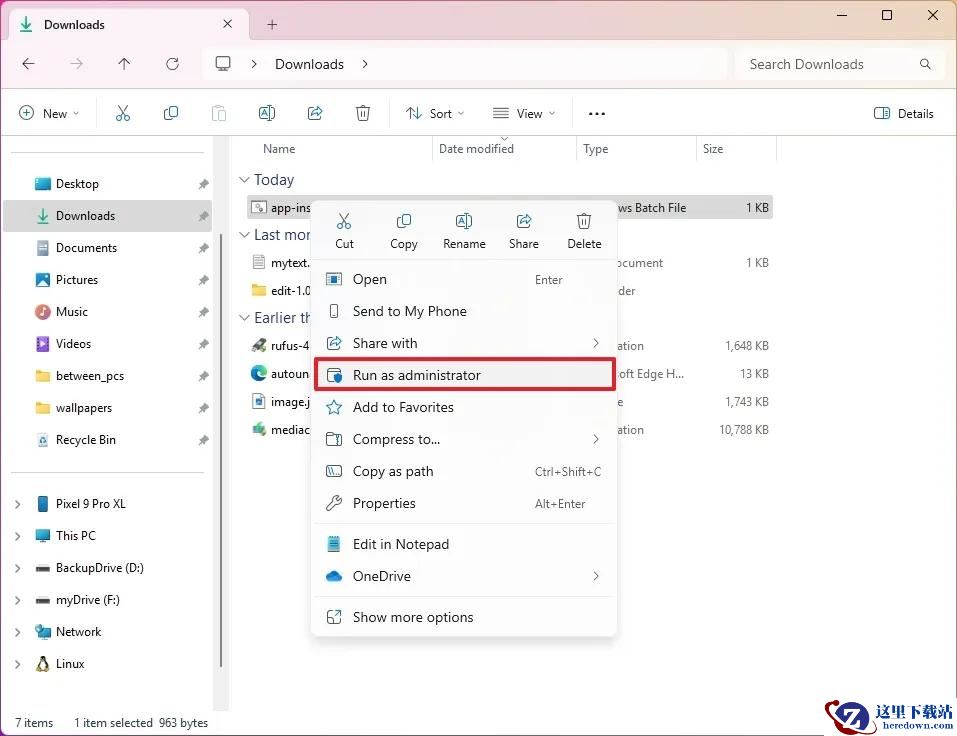Expand Linux tree node
Image resolution: width=957 pixels, height=736 pixels.
tap(18, 664)
